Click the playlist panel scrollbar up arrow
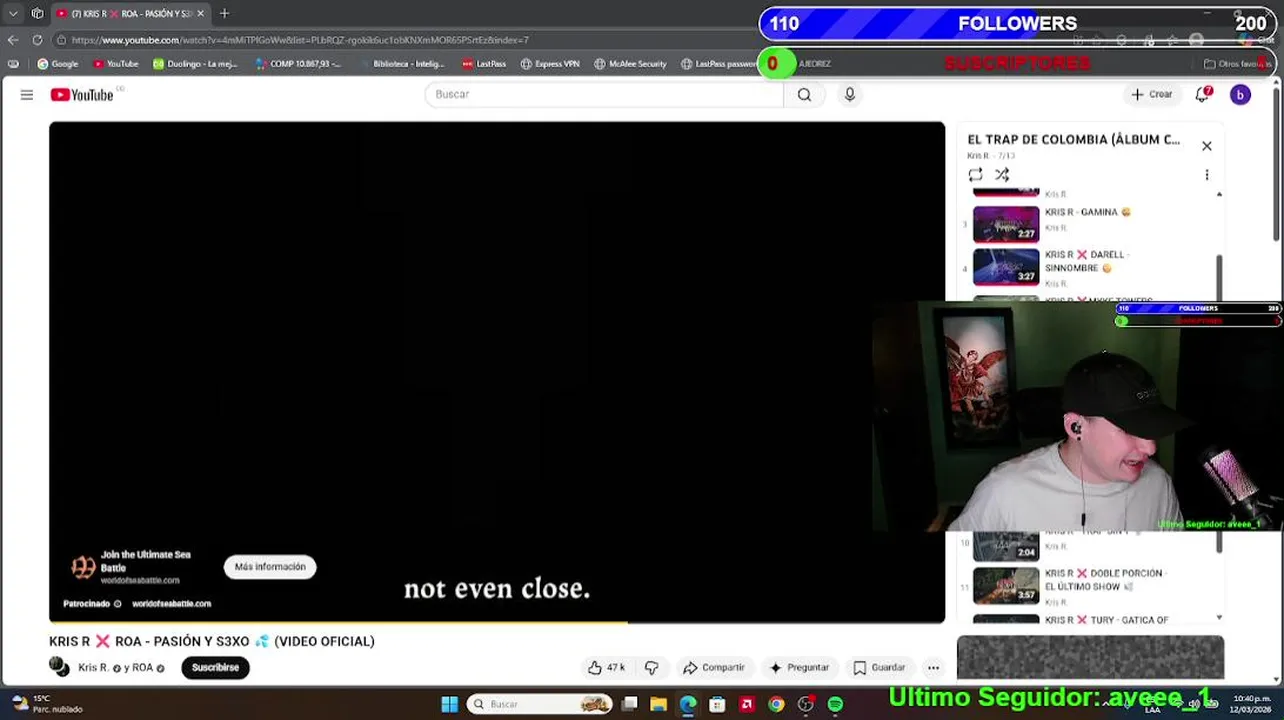 coord(1219,194)
